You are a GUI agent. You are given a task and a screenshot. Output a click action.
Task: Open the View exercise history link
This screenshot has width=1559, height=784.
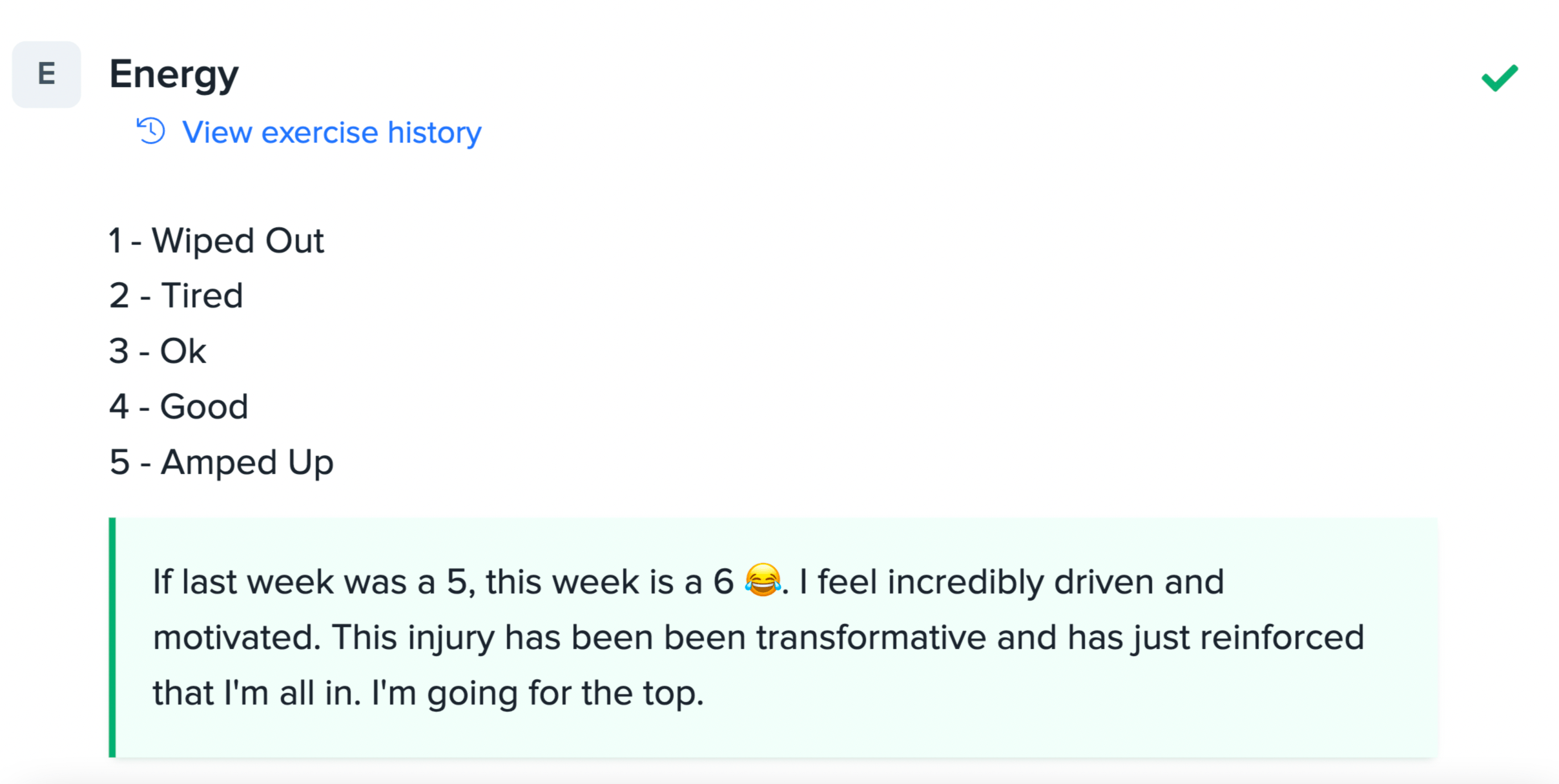pyautogui.click(x=331, y=132)
